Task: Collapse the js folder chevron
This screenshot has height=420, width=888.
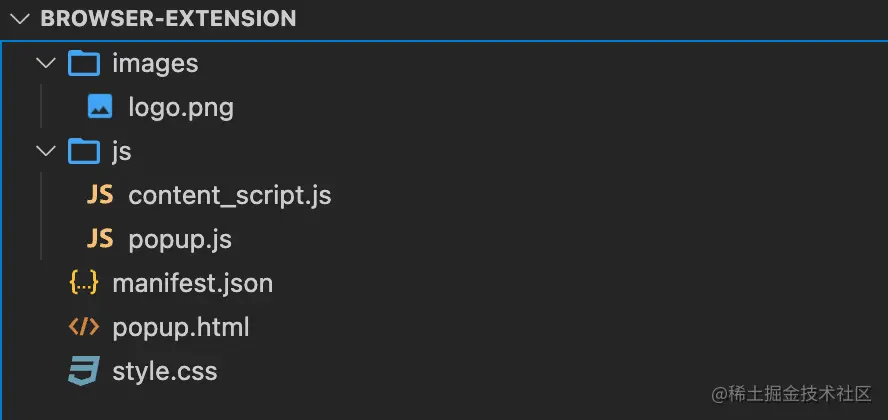Action: coord(45,151)
